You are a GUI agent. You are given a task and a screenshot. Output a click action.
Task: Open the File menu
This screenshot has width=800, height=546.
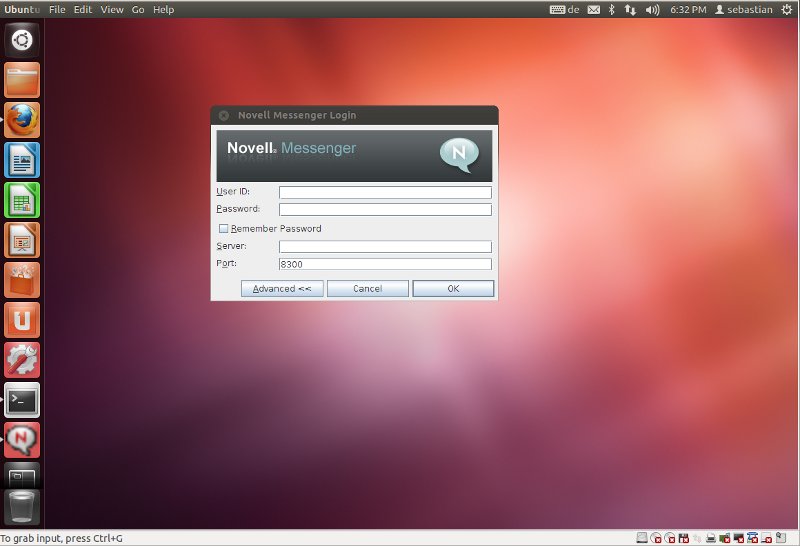click(x=57, y=10)
